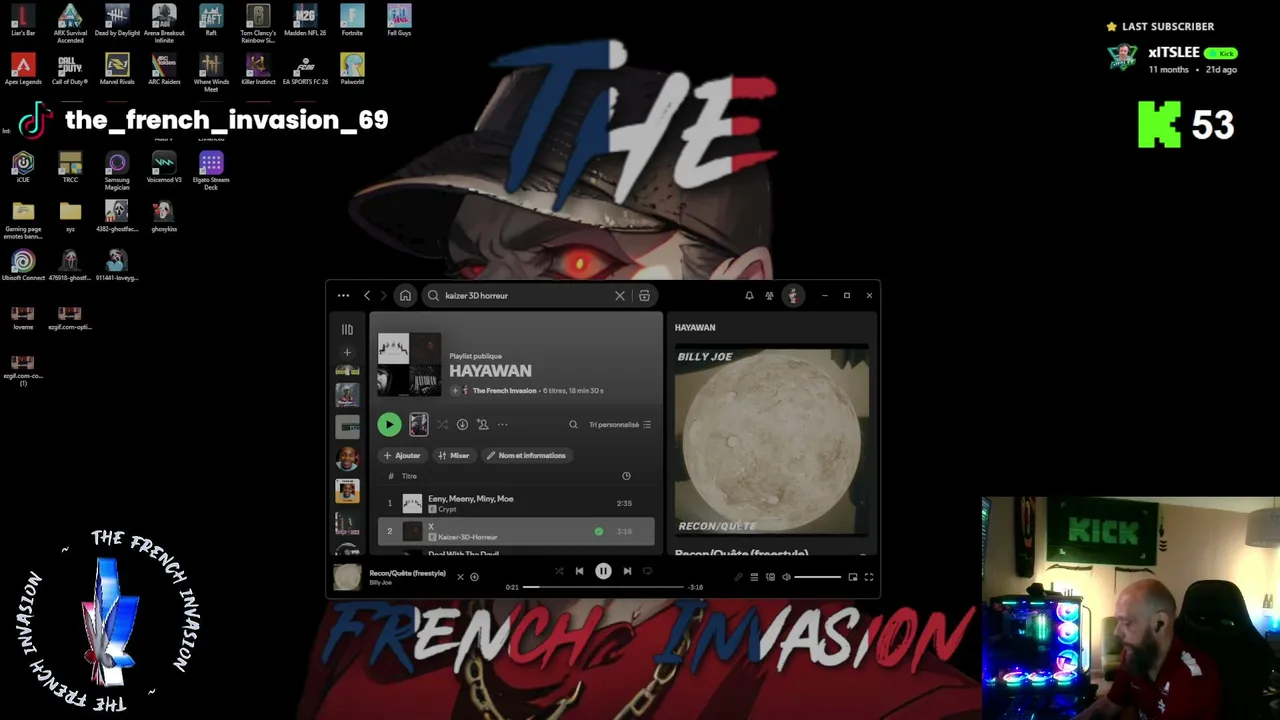Screen dimensions: 1280x720
Task: Click the Ajouter button
Action: [x=402, y=455]
